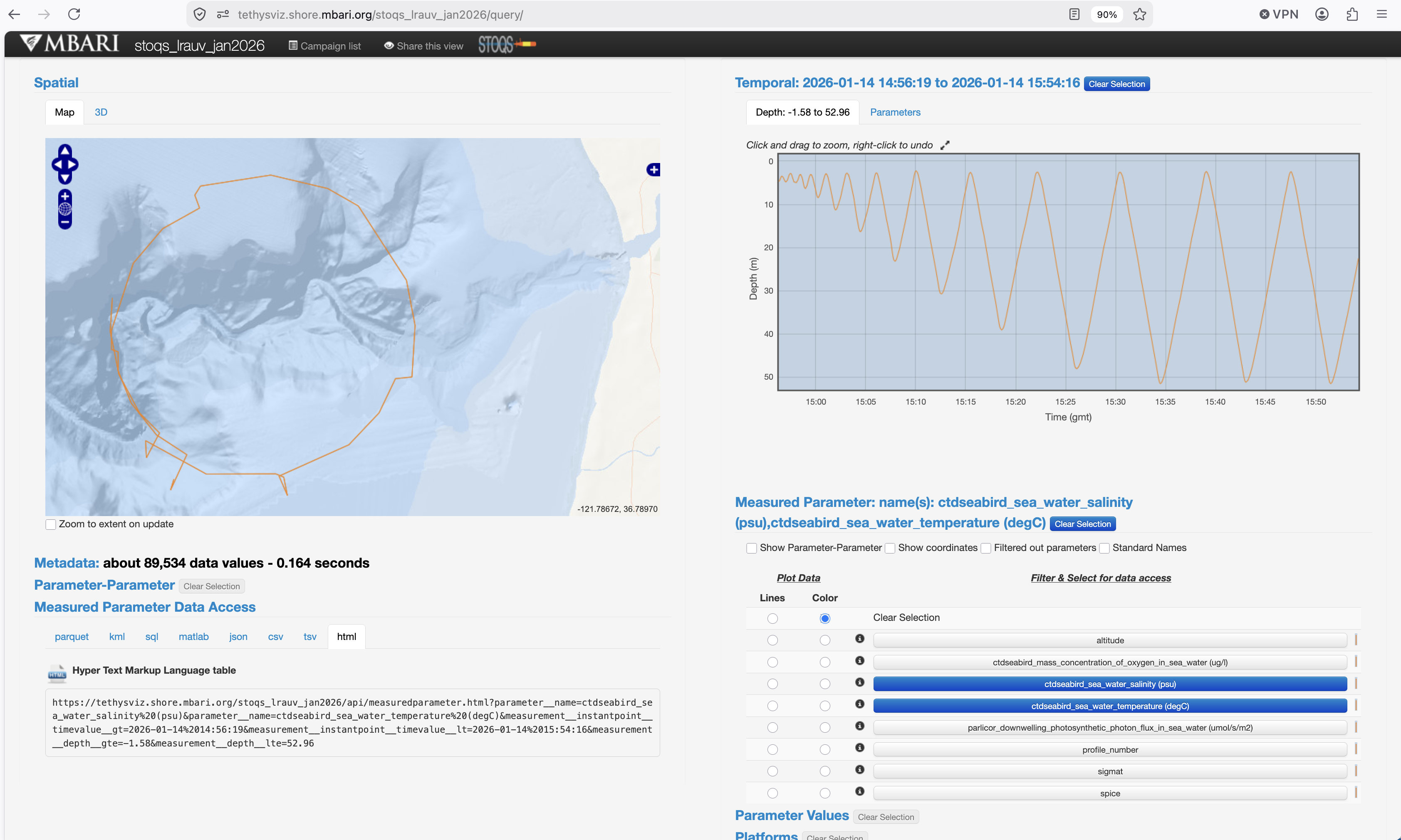Click the STOQS logo in header
This screenshot has width=1401, height=840.
point(507,44)
